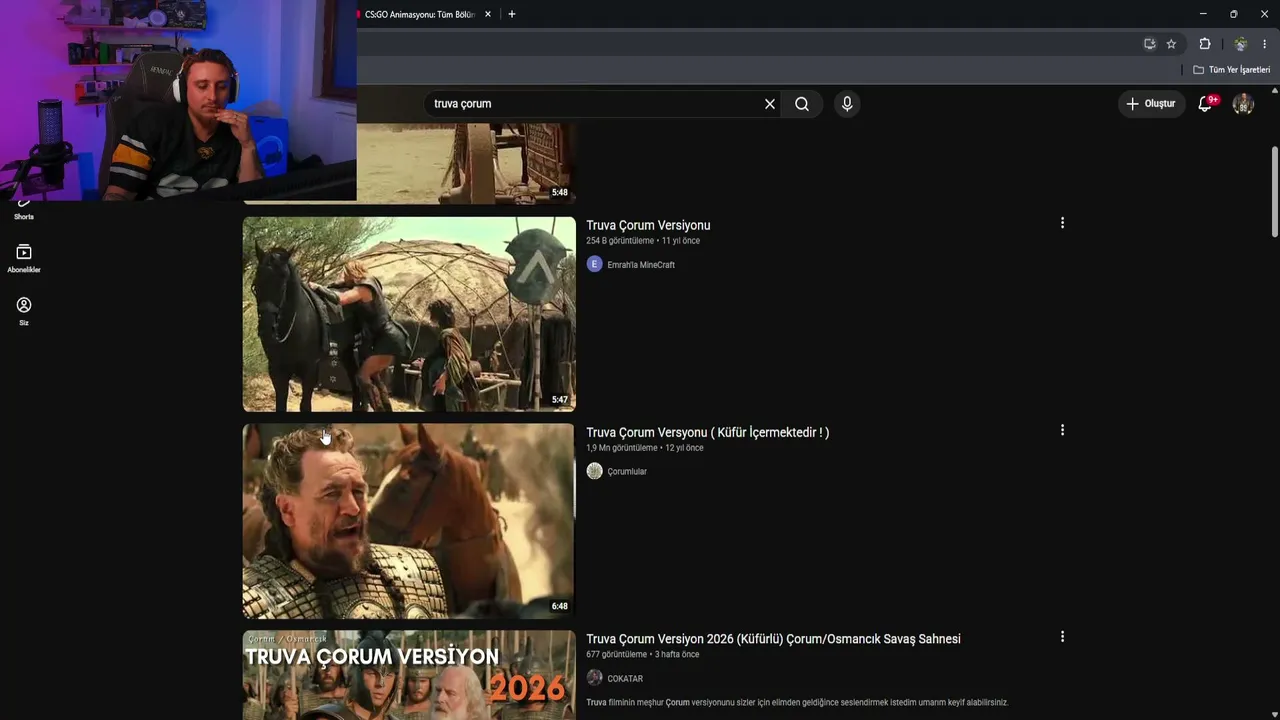Viewport: 1280px width, 720px height.
Task: Visit the Emrah'la MineCraft channel
Action: (641, 265)
